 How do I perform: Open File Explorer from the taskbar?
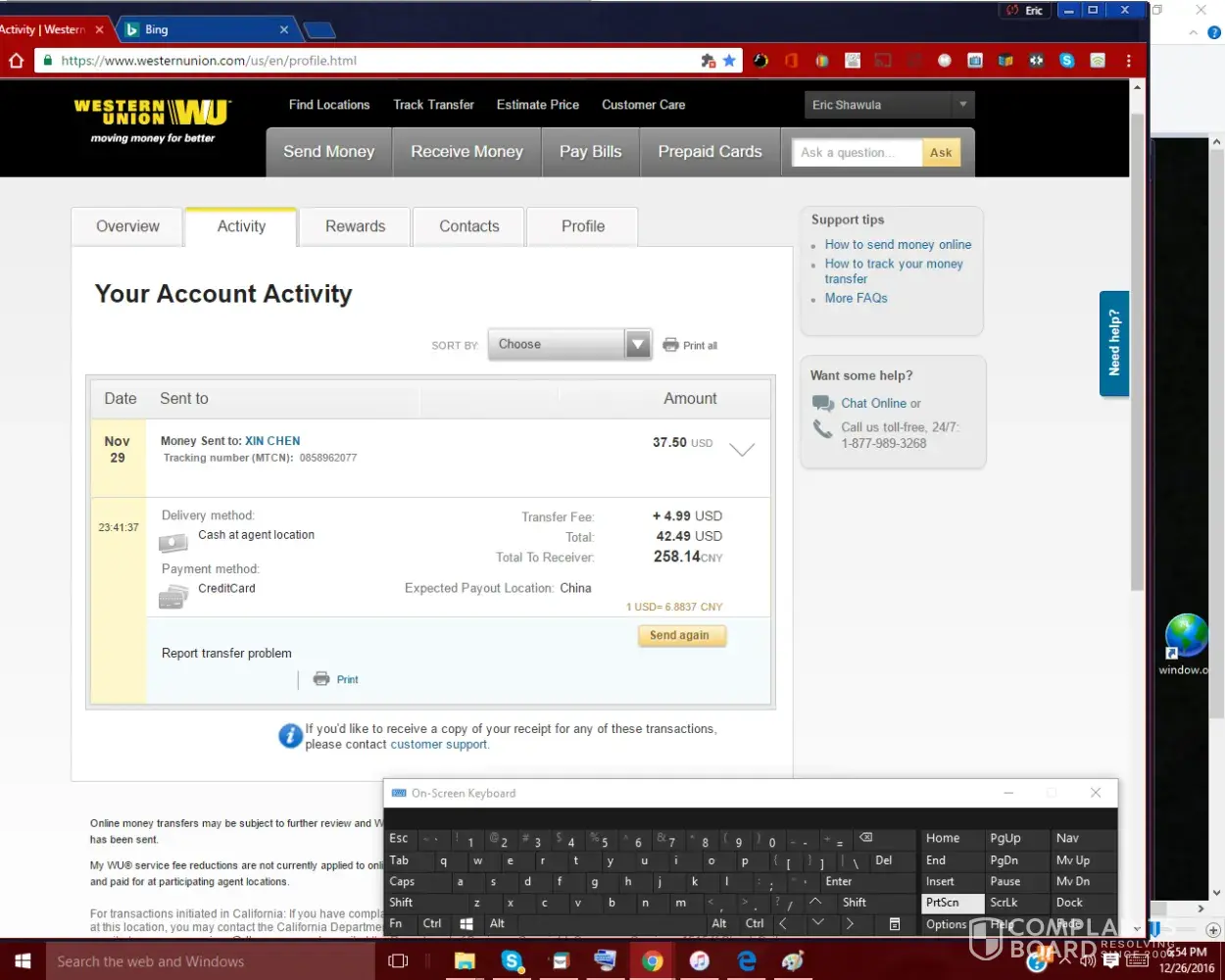click(465, 961)
